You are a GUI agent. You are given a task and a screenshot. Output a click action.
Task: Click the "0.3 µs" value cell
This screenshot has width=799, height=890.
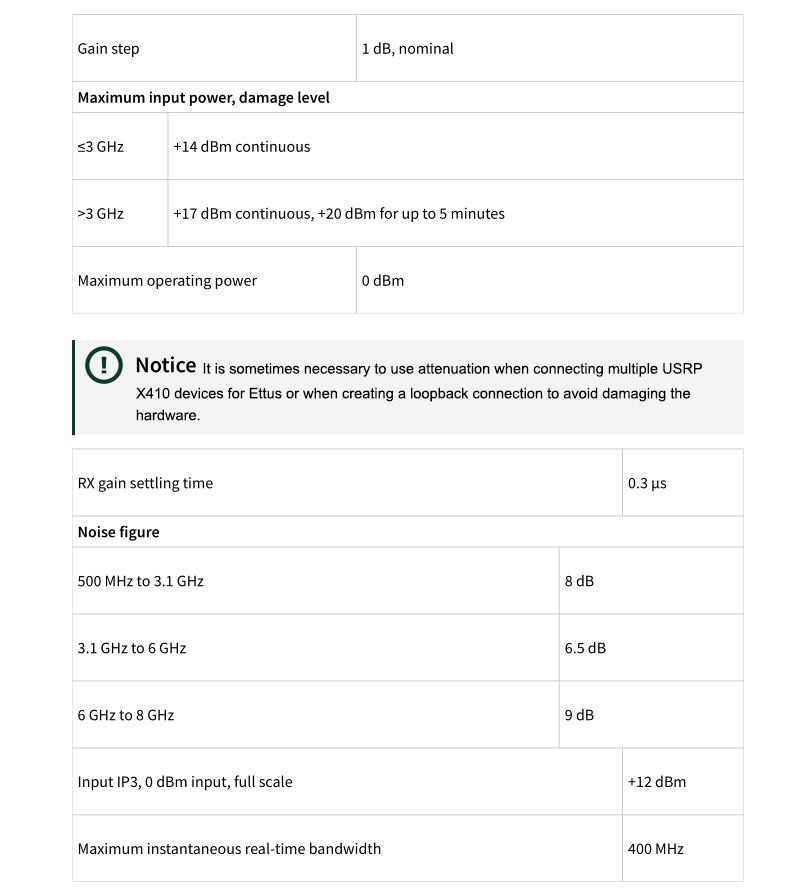(647, 484)
